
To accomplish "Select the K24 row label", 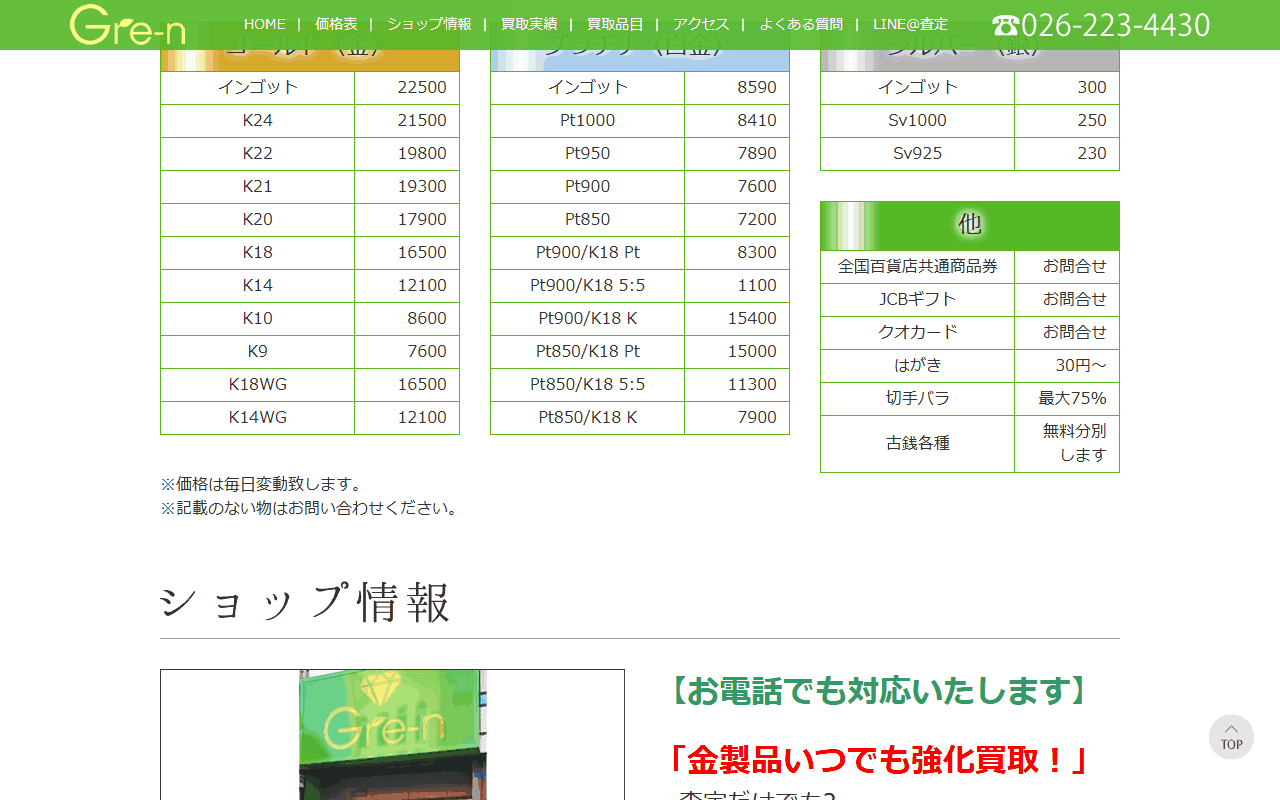I will [258, 120].
